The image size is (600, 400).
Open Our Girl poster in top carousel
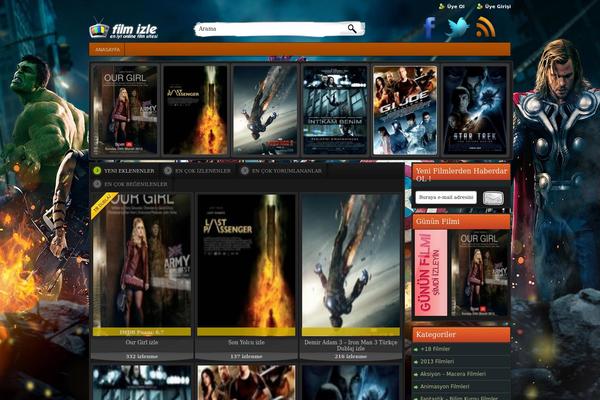126,110
